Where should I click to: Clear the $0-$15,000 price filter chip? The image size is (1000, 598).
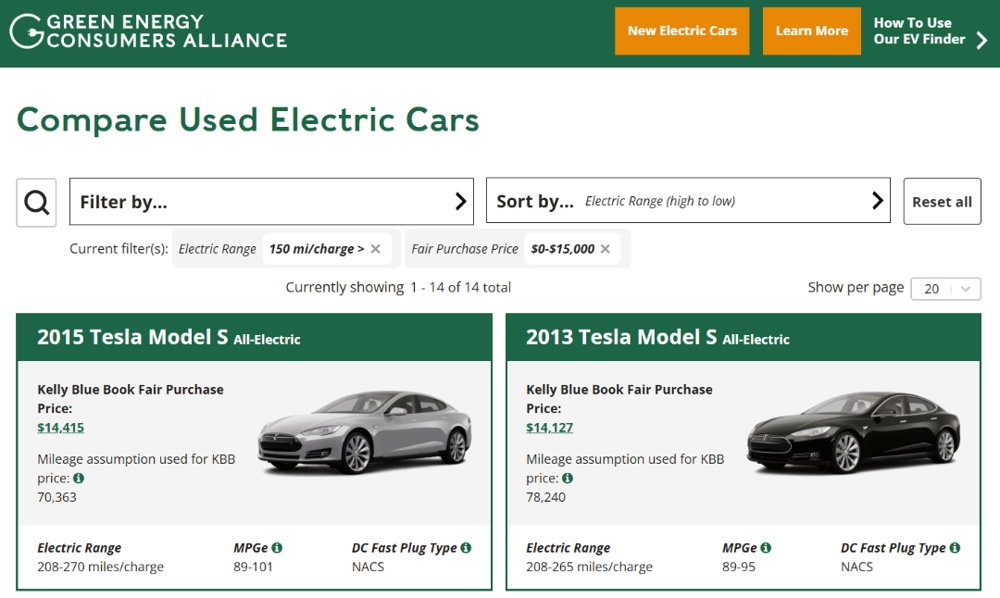click(x=604, y=248)
